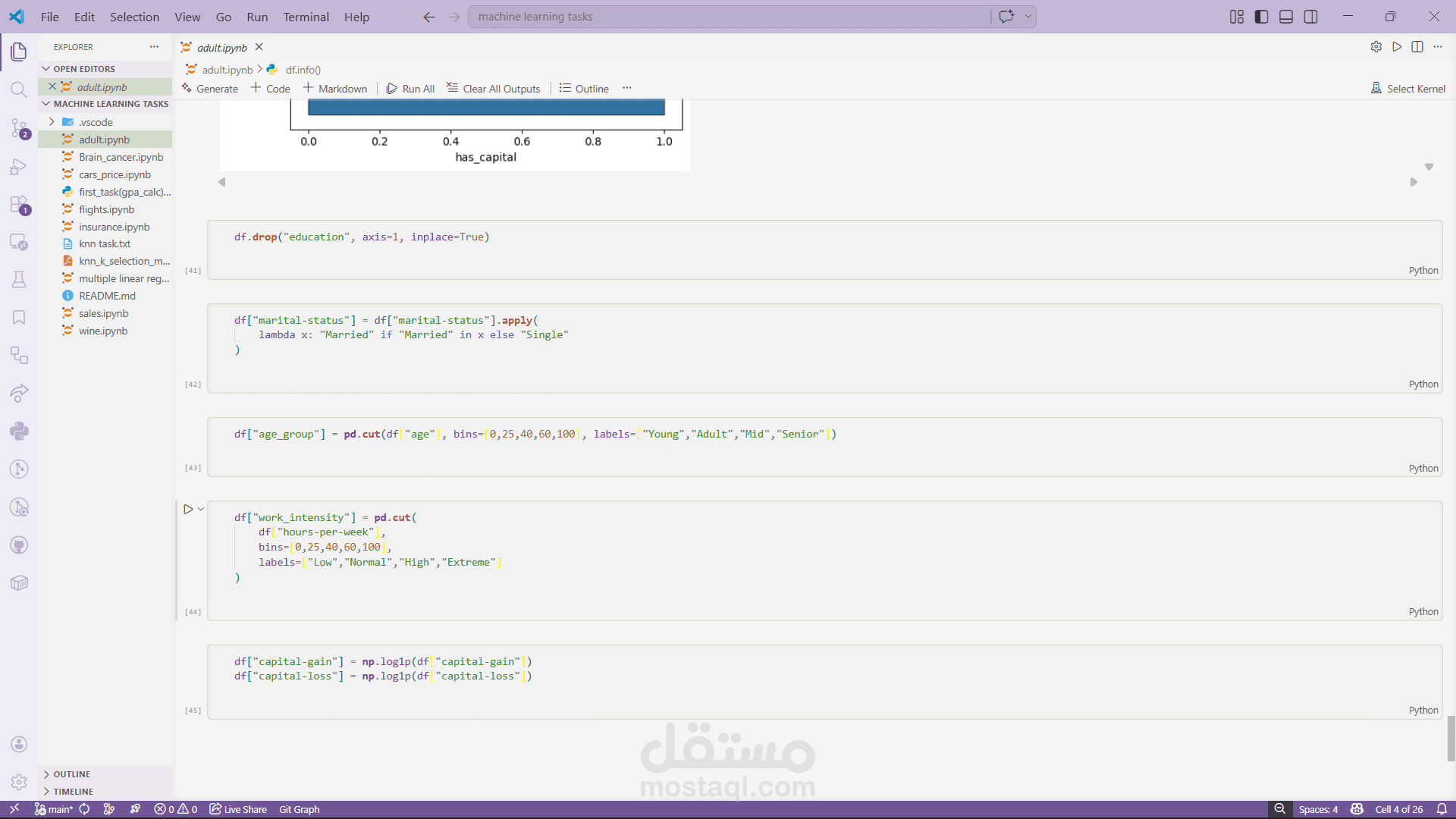Click the notifications bell in status bar
This screenshot has width=1456, height=819.
tap(1442, 809)
